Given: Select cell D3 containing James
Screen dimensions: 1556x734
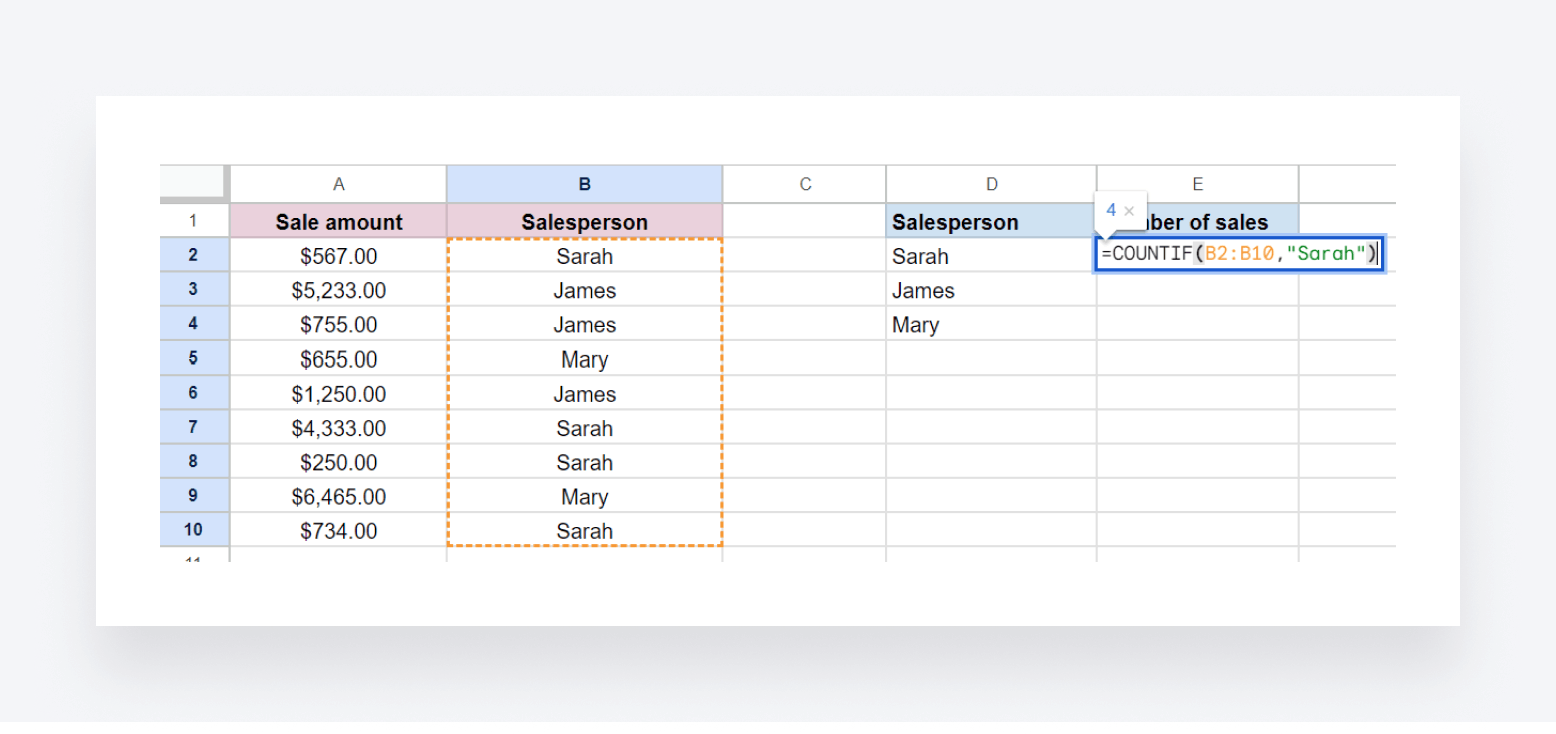Looking at the screenshot, I should tap(991, 290).
